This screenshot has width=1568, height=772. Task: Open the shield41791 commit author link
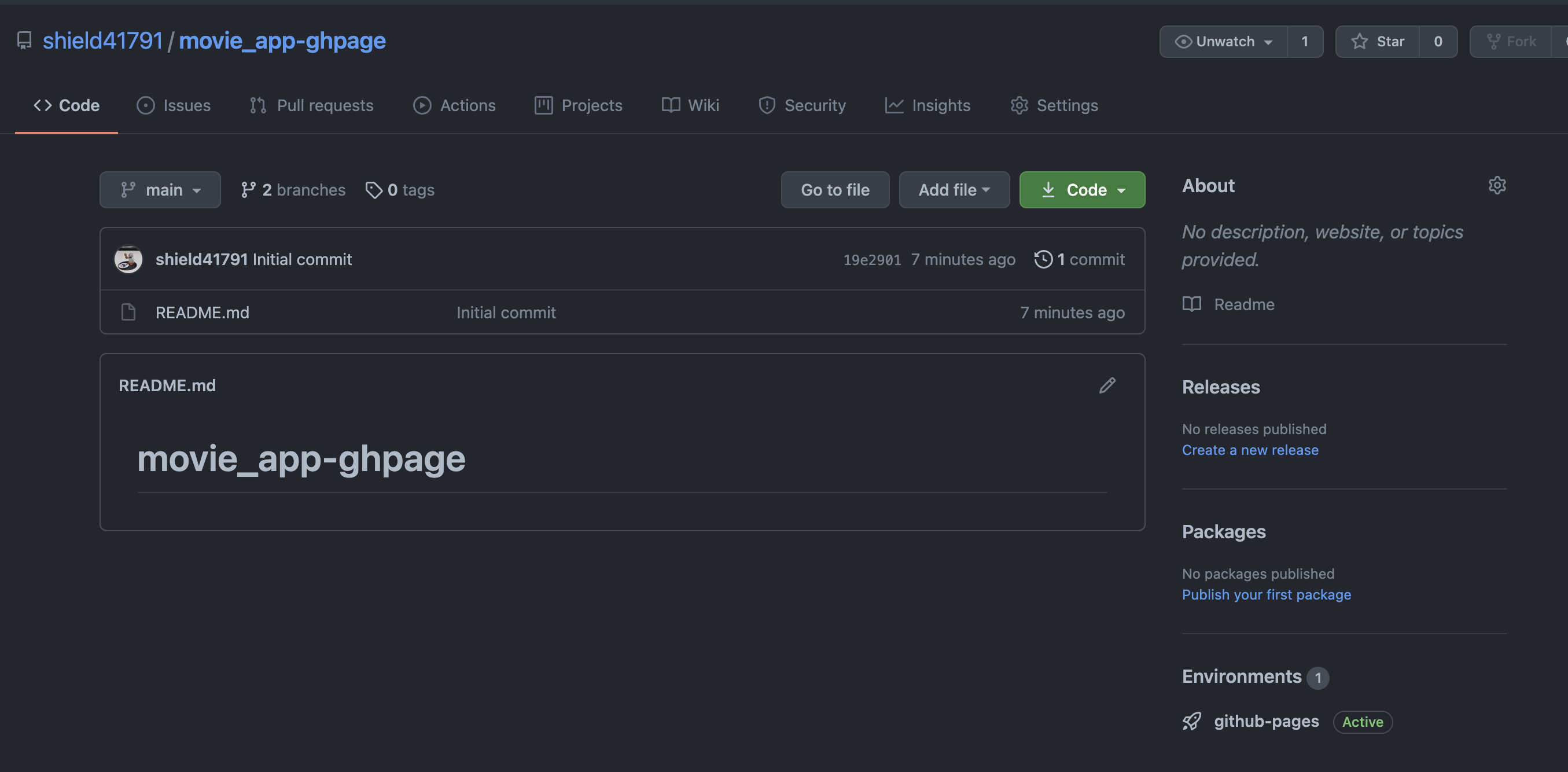(x=201, y=259)
